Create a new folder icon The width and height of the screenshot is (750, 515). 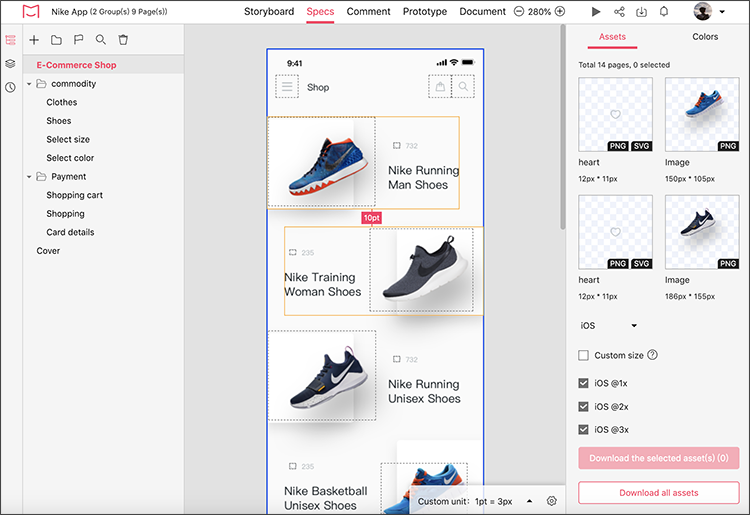[56, 40]
